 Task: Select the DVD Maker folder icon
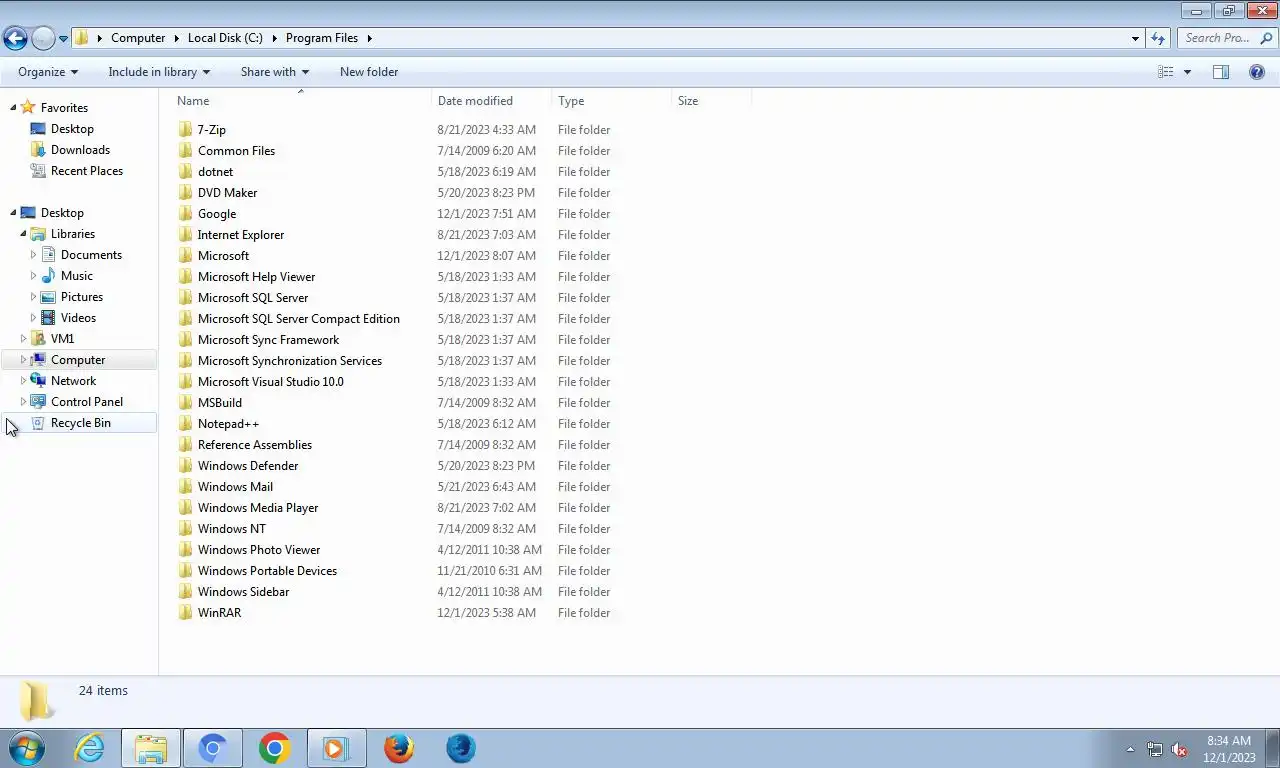pos(185,193)
